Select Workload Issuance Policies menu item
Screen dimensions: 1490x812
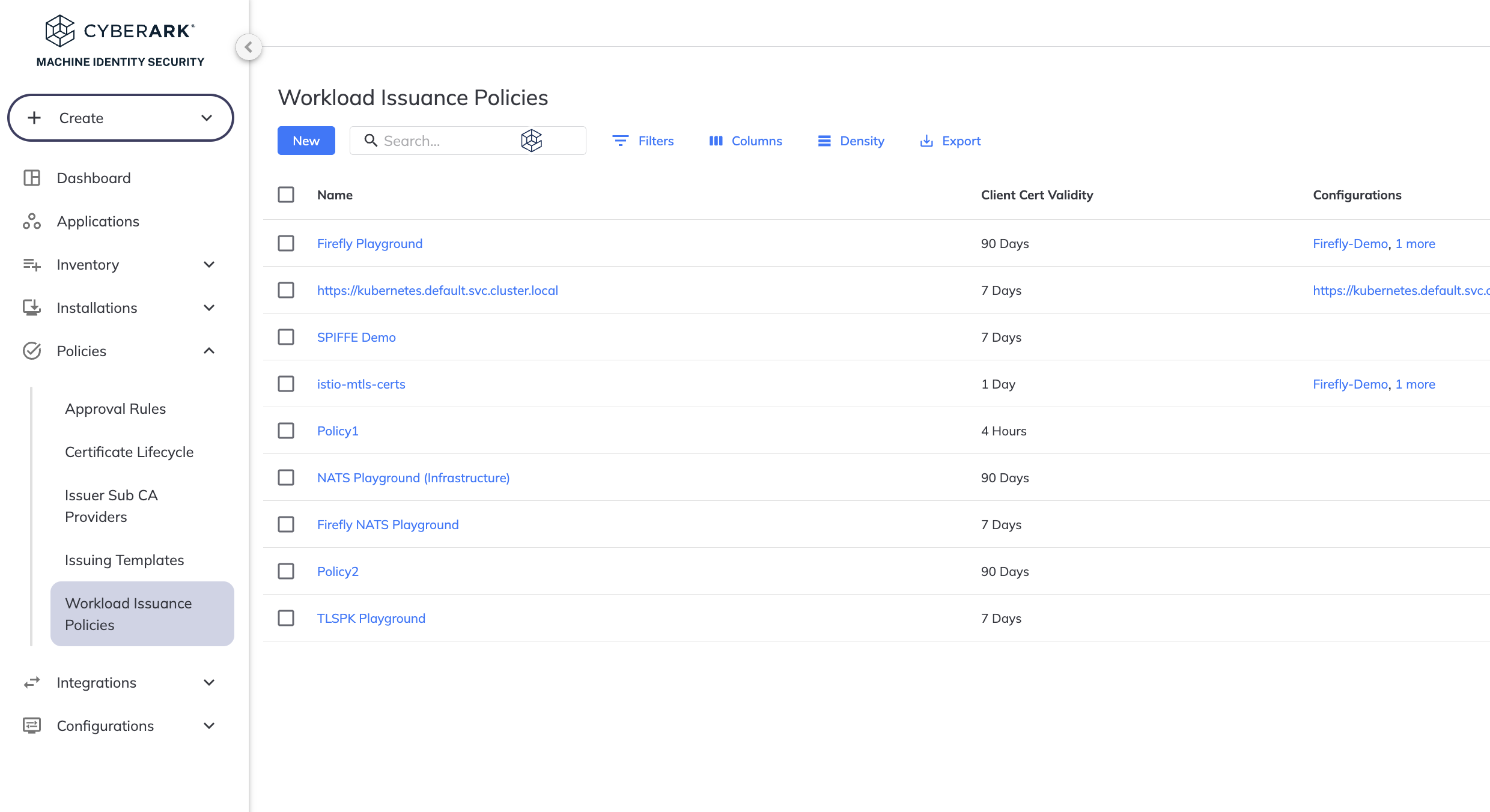point(142,614)
